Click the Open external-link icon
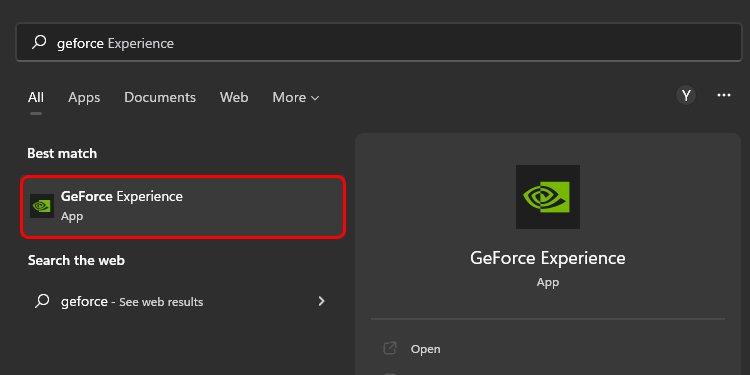Image resolution: width=750 pixels, height=375 pixels. 390,348
